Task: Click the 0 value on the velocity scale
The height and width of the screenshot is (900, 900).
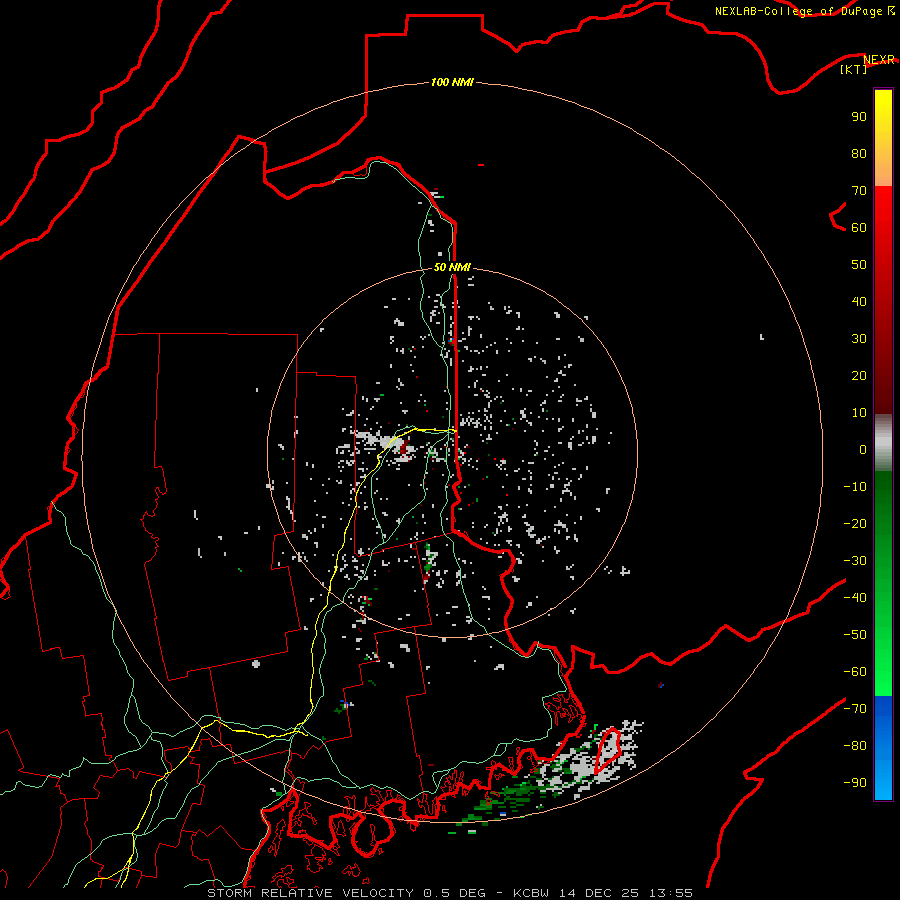Action: click(x=863, y=449)
